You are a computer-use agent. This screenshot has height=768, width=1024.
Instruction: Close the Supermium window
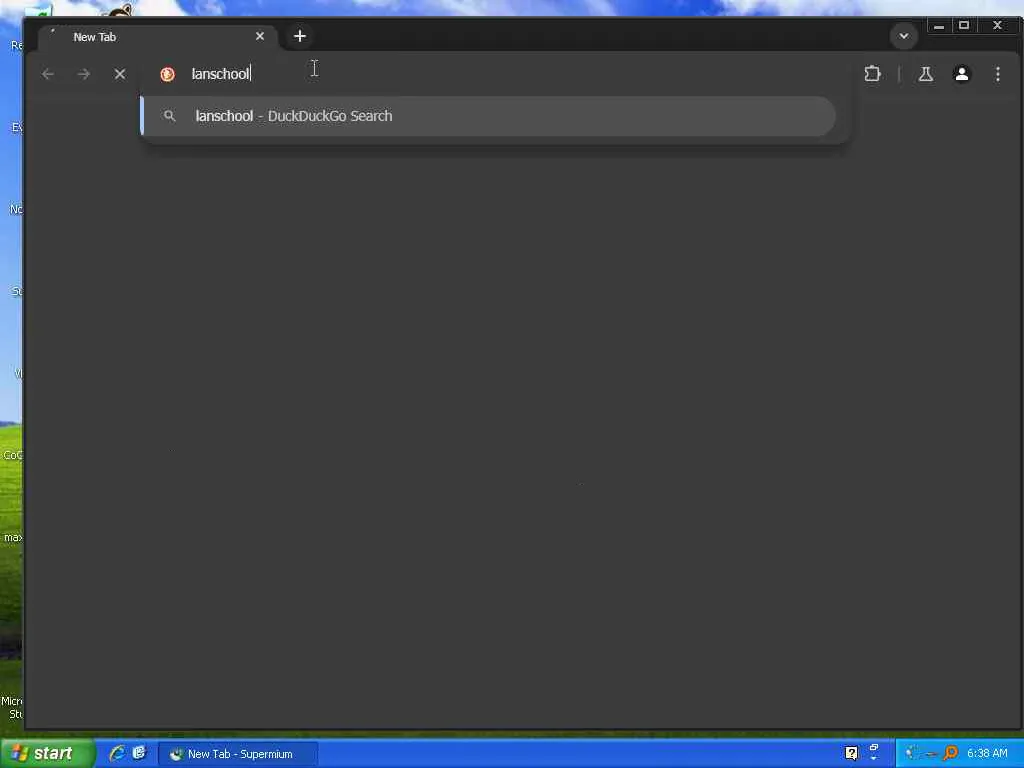[x=997, y=25]
